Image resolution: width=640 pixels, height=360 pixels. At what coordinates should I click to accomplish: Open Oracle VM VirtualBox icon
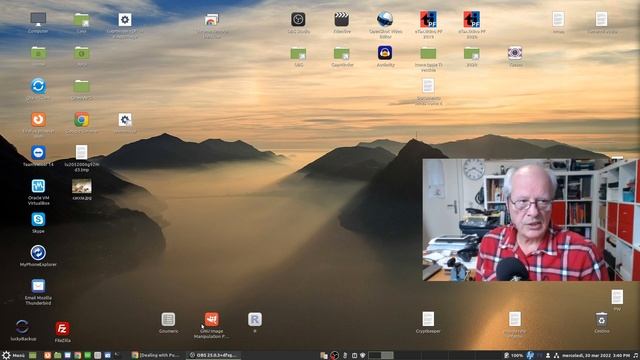(38, 187)
